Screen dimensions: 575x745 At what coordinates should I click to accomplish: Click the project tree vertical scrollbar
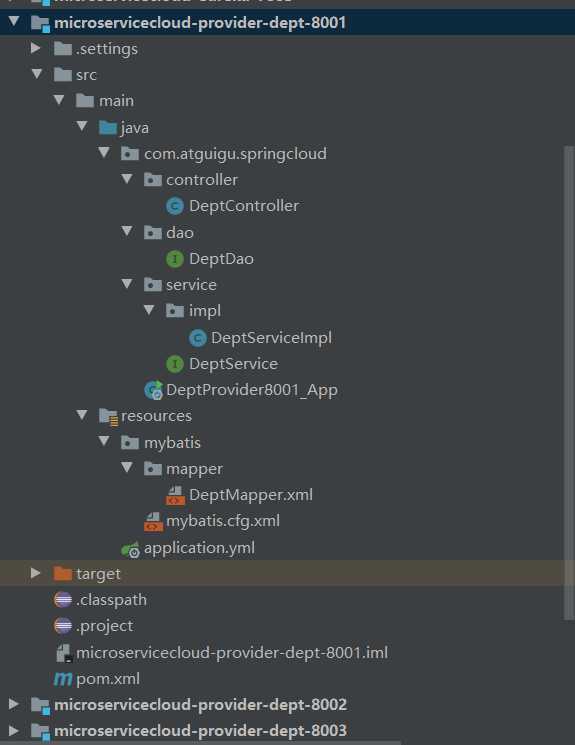(x=569, y=382)
